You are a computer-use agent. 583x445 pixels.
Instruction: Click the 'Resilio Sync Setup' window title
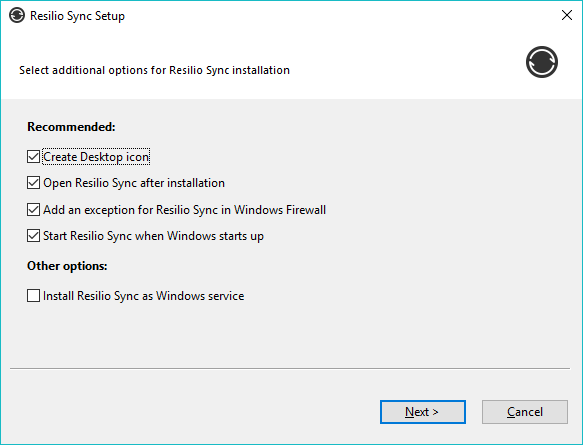pos(77,16)
